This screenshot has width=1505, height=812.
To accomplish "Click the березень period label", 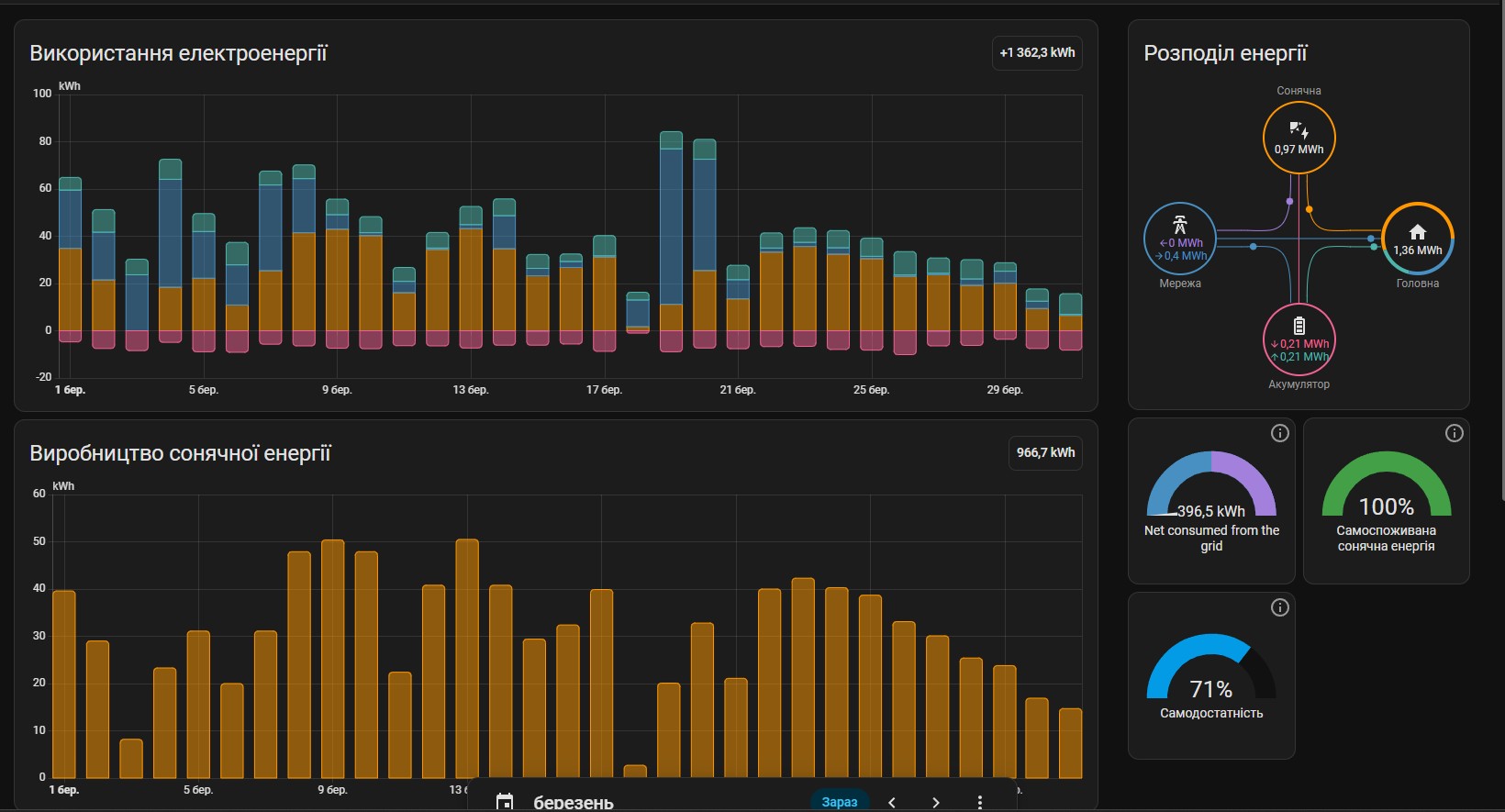I will [574, 803].
